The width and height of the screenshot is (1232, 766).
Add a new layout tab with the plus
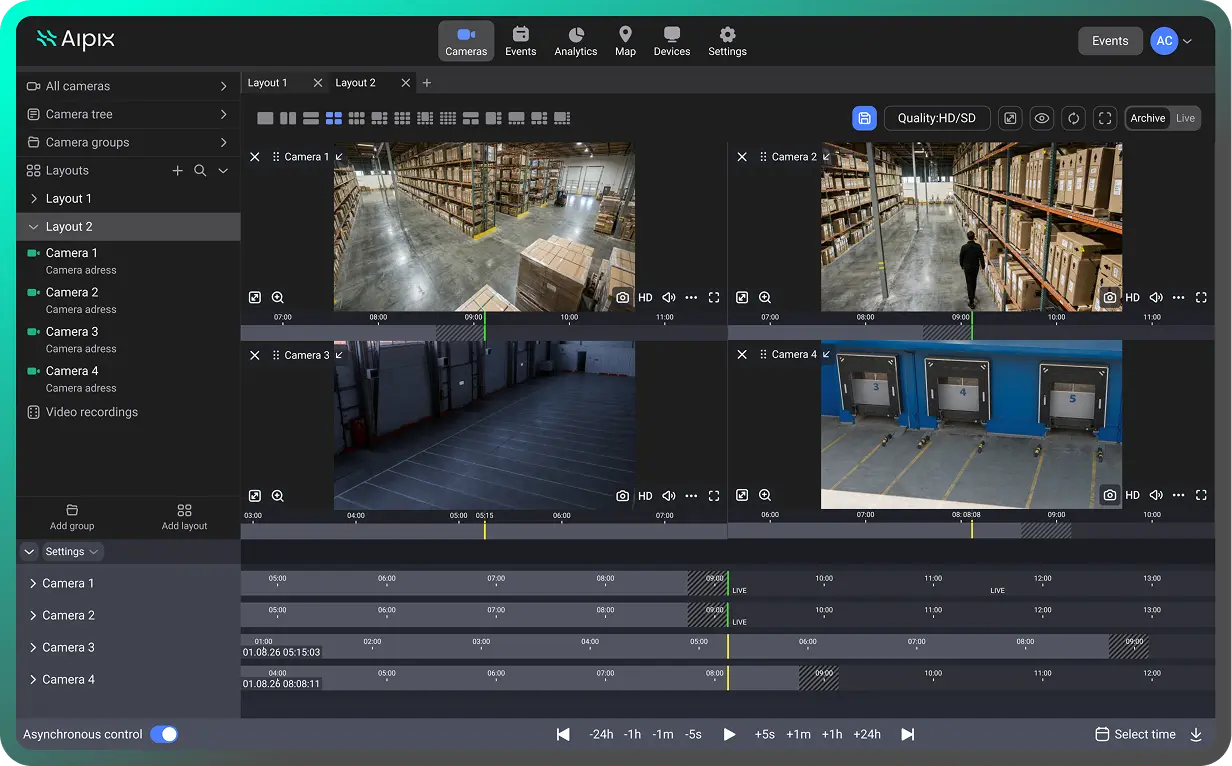click(x=426, y=83)
